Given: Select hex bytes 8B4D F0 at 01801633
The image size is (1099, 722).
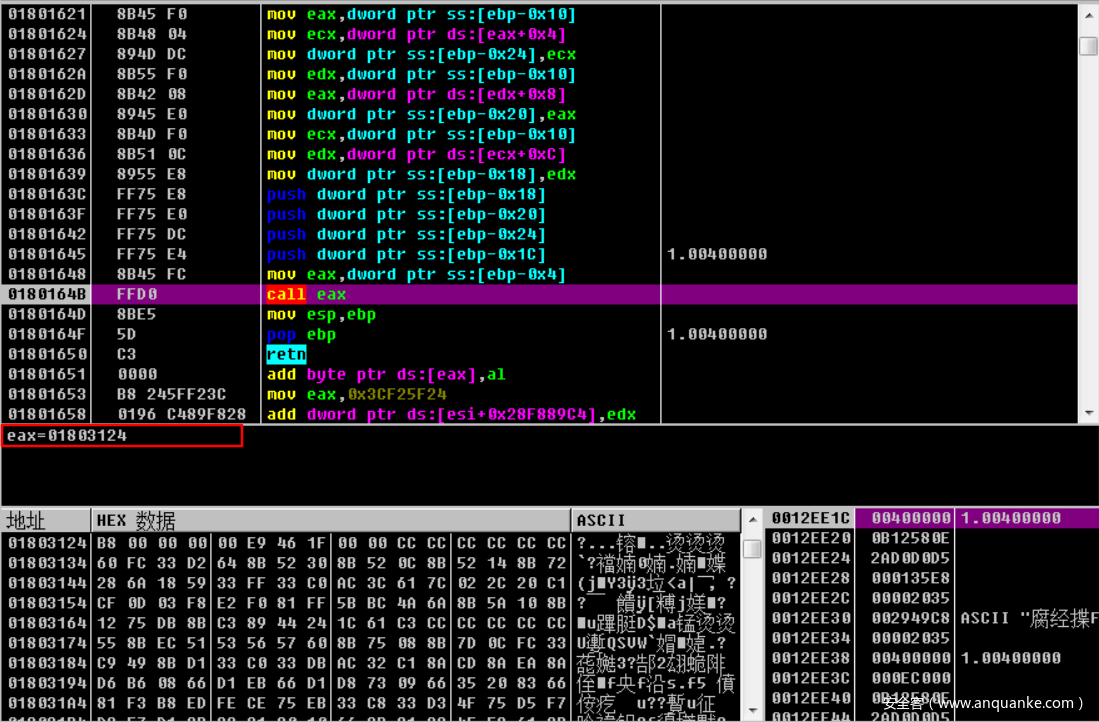Looking at the screenshot, I should point(151,134).
